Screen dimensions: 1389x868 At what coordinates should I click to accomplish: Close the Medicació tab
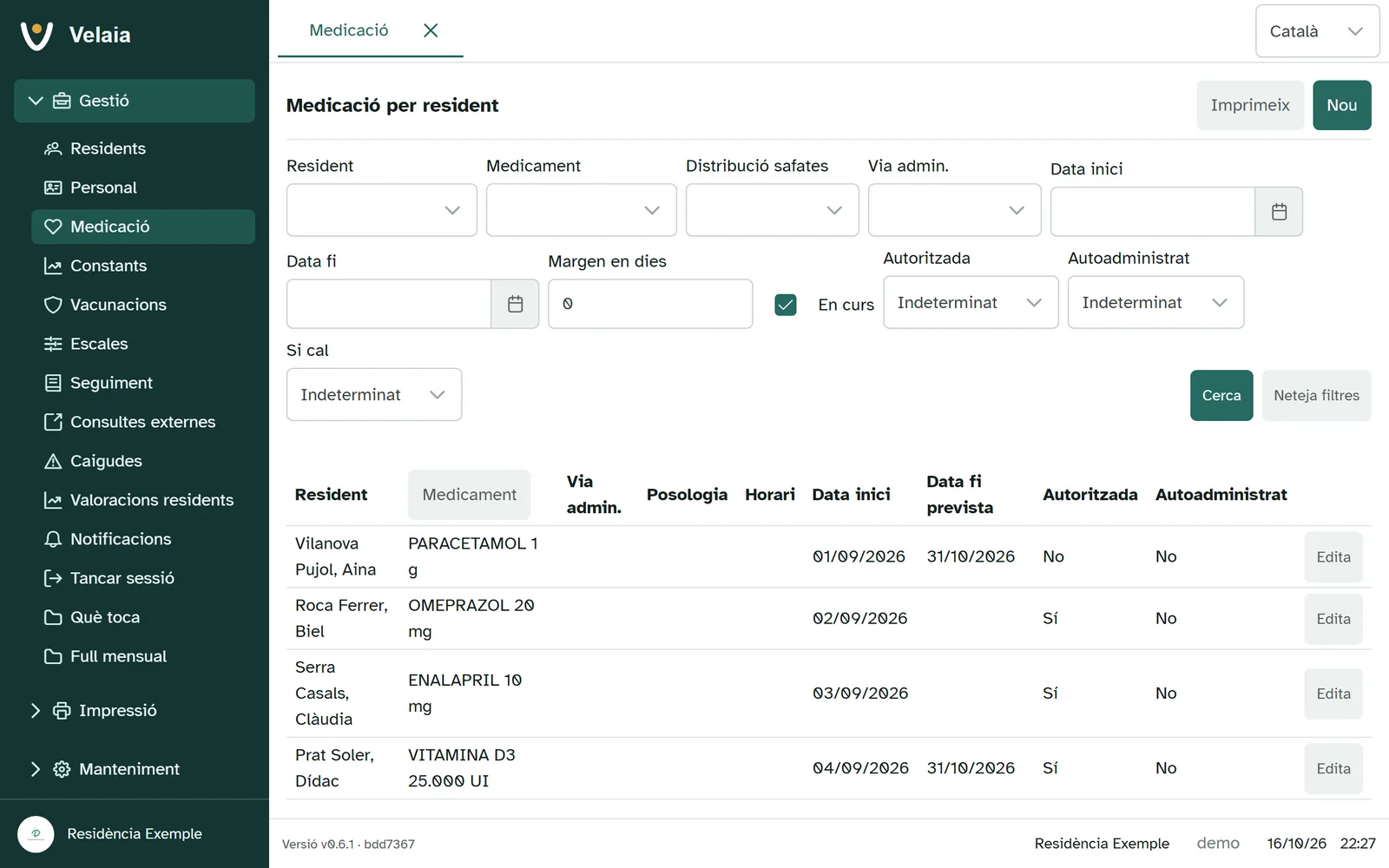coord(431,30)
